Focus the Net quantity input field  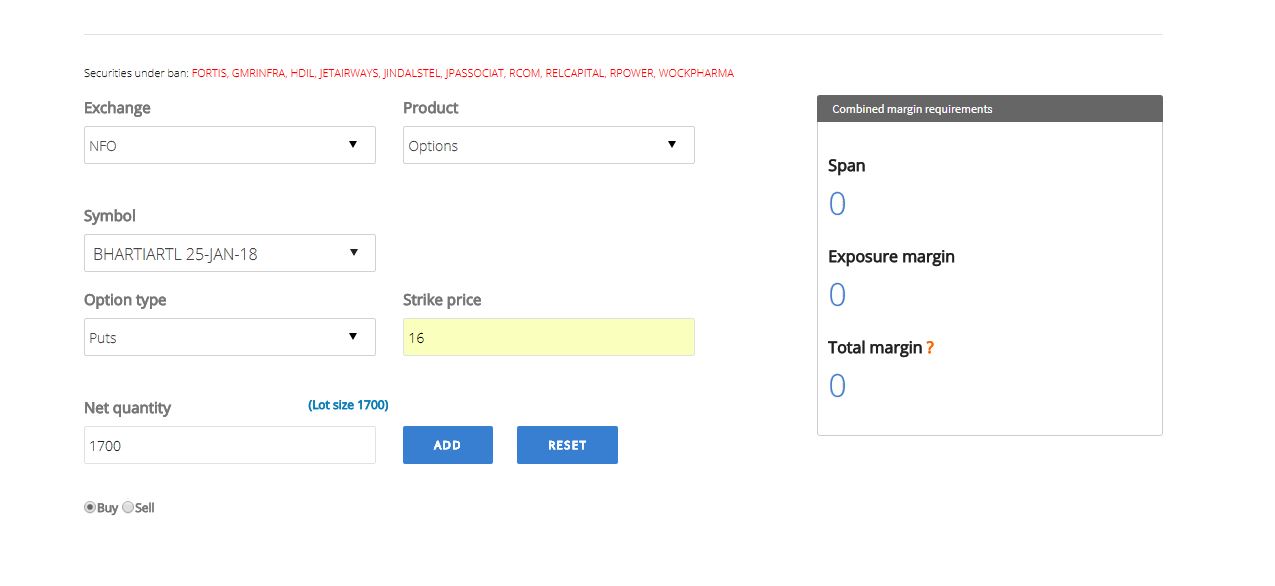click(230, 445)
